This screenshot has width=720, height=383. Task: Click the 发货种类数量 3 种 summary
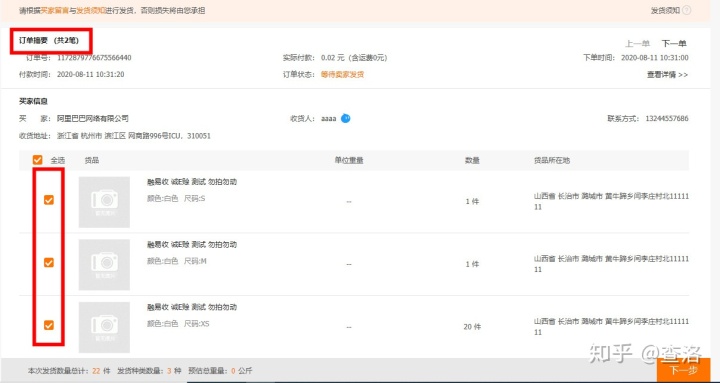(149, 371)
